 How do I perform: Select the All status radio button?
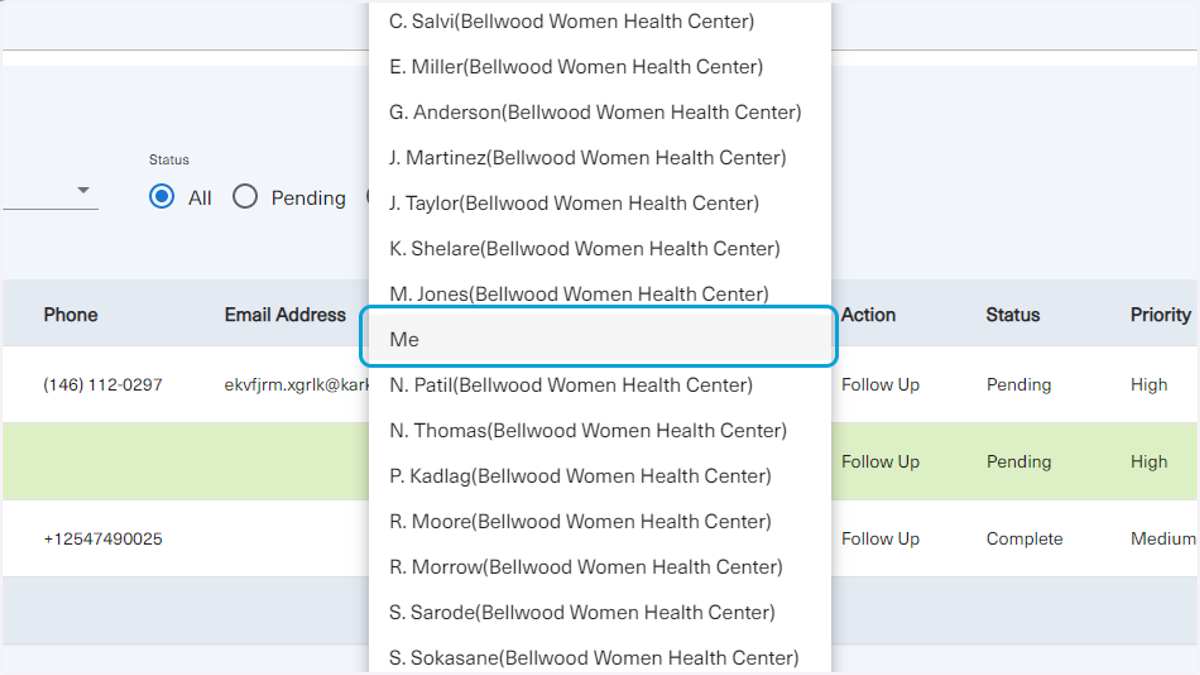[161, 197]
